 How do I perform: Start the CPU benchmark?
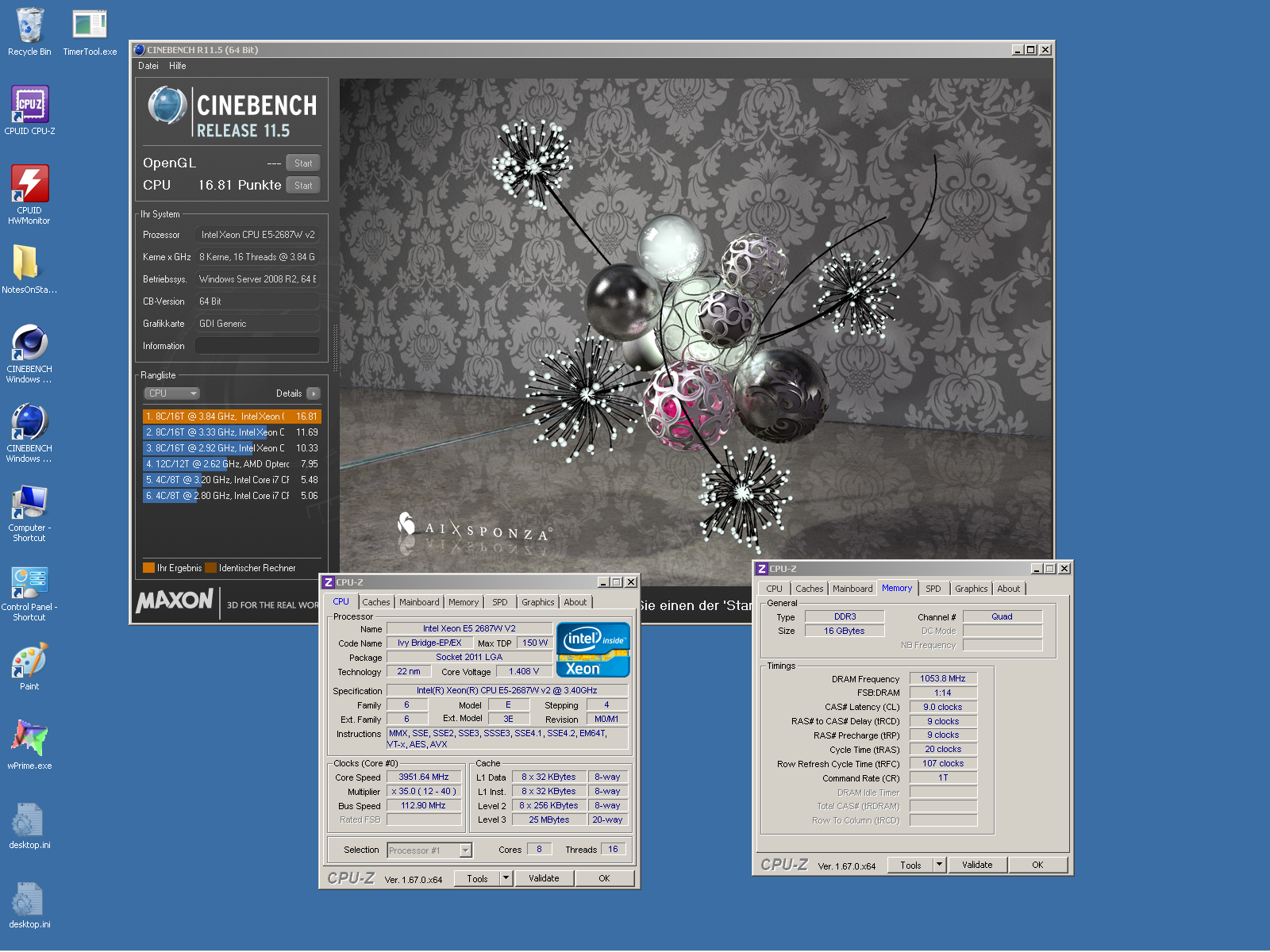pyautogui.click(x=303, y=186)
